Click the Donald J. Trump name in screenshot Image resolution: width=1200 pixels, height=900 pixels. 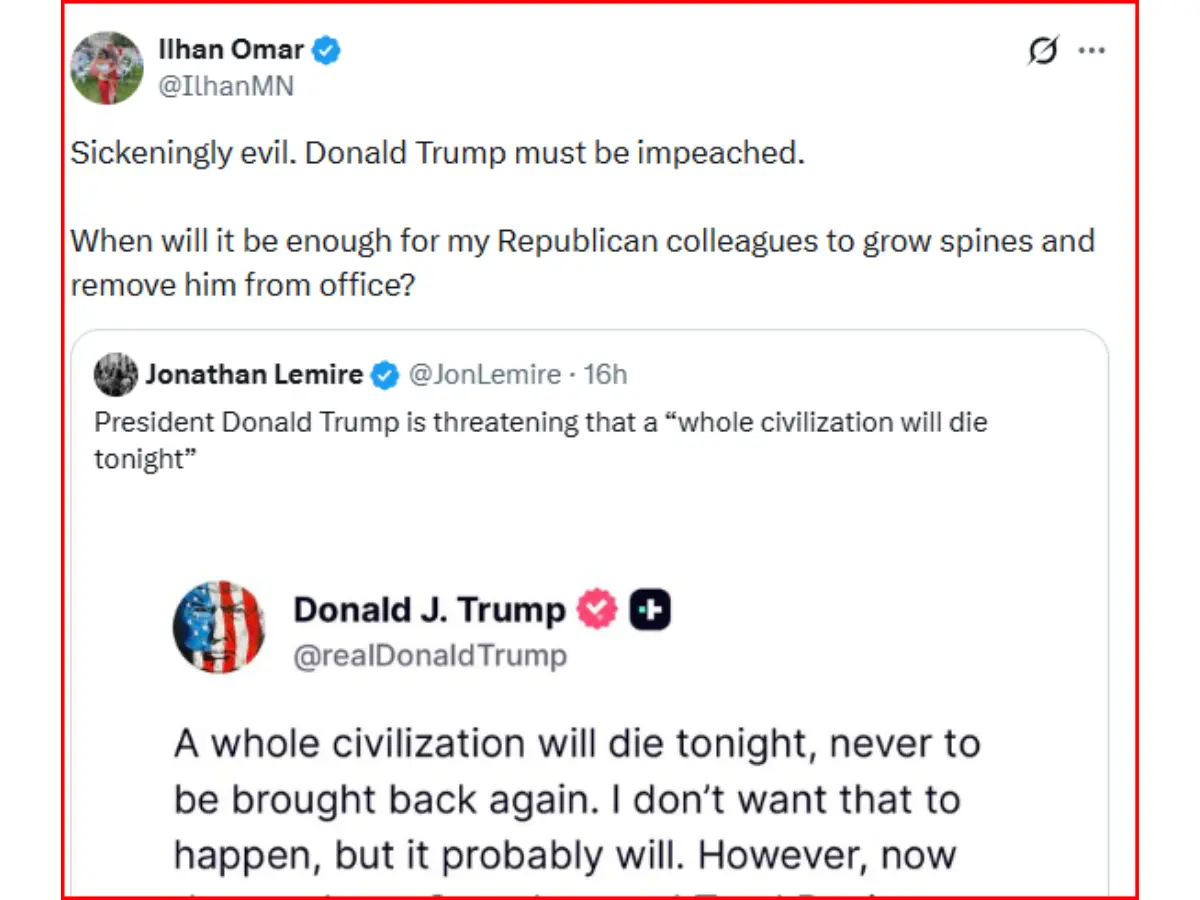tap(430, 609)
